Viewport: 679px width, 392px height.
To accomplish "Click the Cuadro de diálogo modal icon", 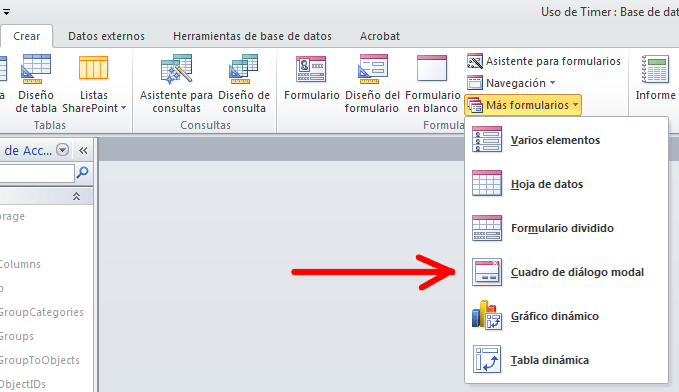I will point(487,272).
